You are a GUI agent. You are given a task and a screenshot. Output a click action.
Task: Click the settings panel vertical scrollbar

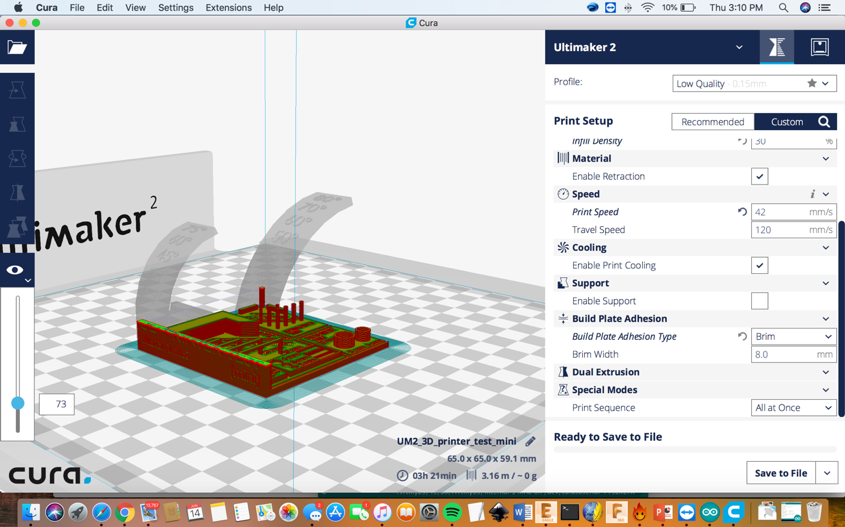pyautogui.click(x=841, y=318)
